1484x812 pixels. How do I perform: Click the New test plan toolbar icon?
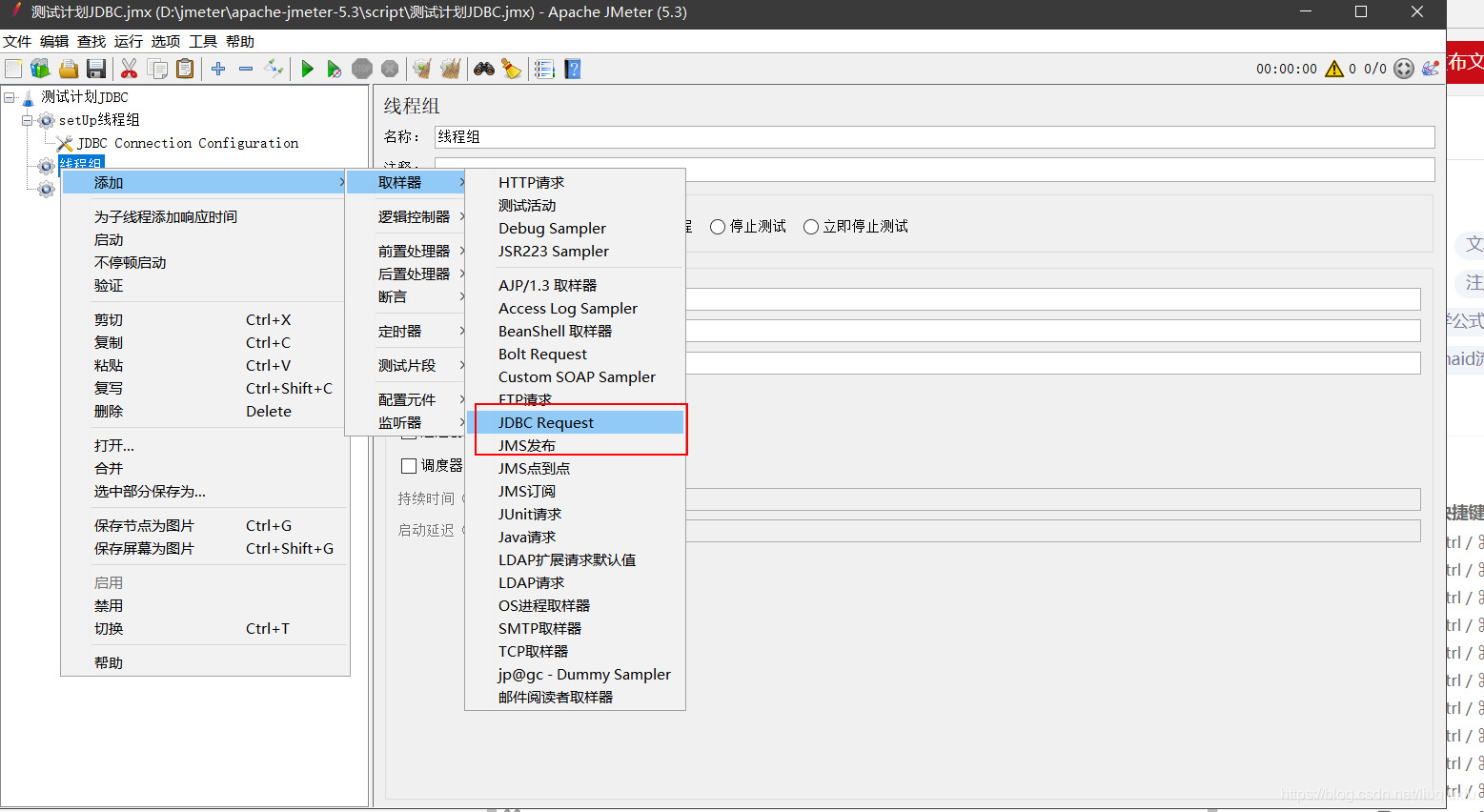click(13, 69)
